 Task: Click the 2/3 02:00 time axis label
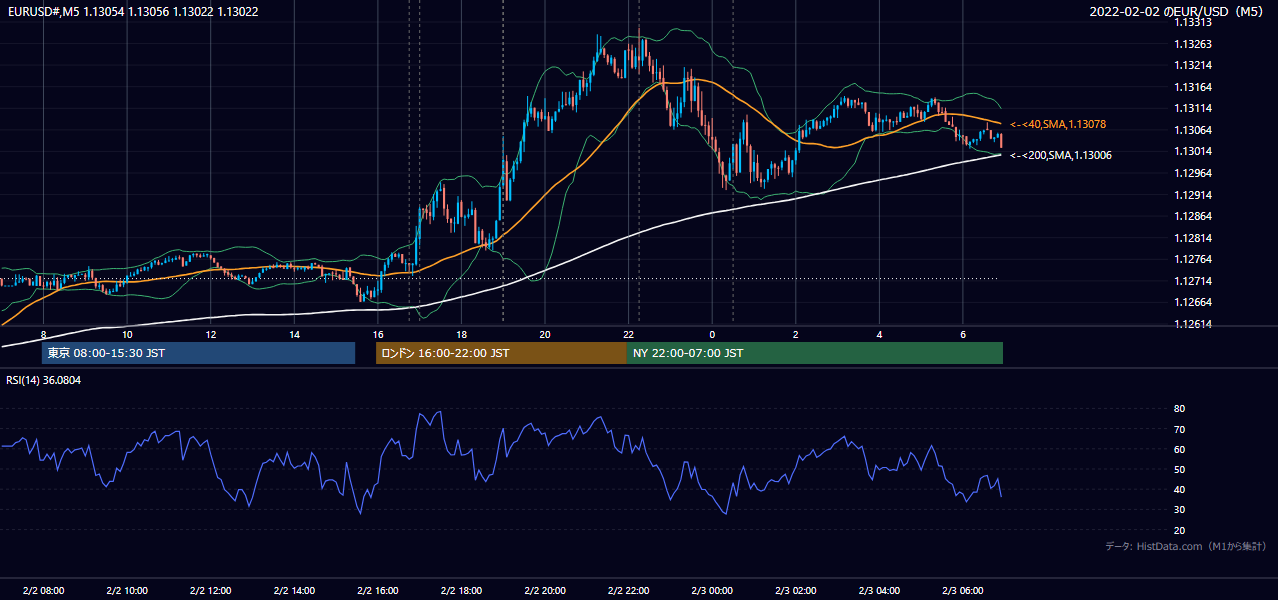796,590
